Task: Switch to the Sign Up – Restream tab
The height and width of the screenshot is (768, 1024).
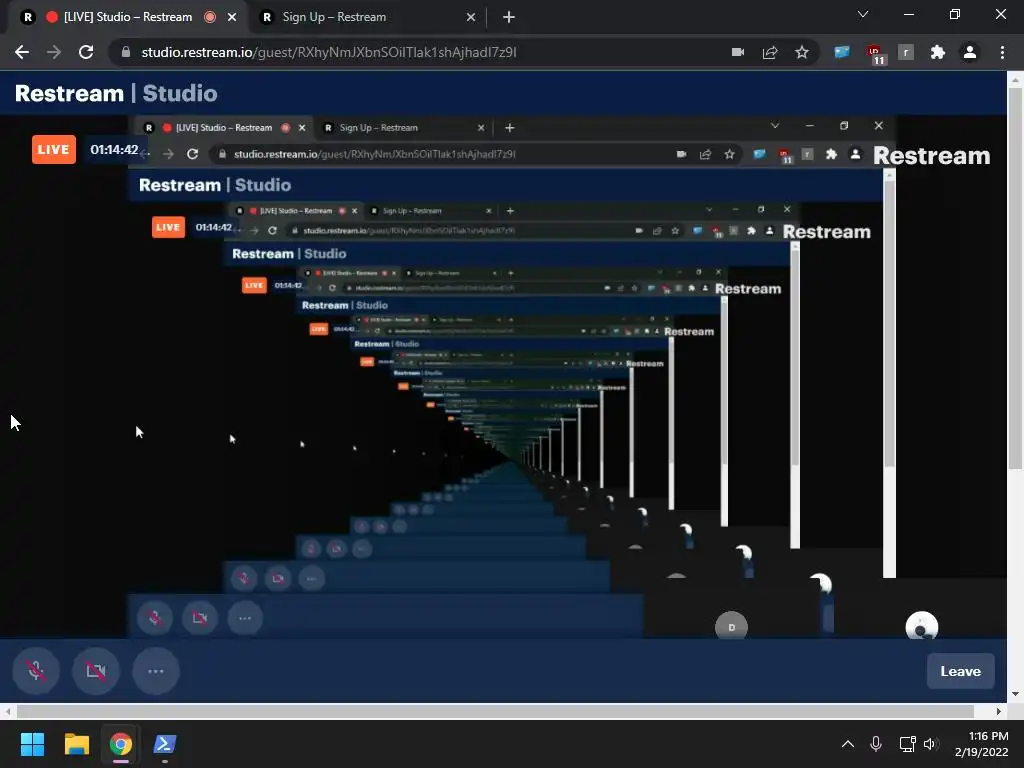Action: pos(366,17)
